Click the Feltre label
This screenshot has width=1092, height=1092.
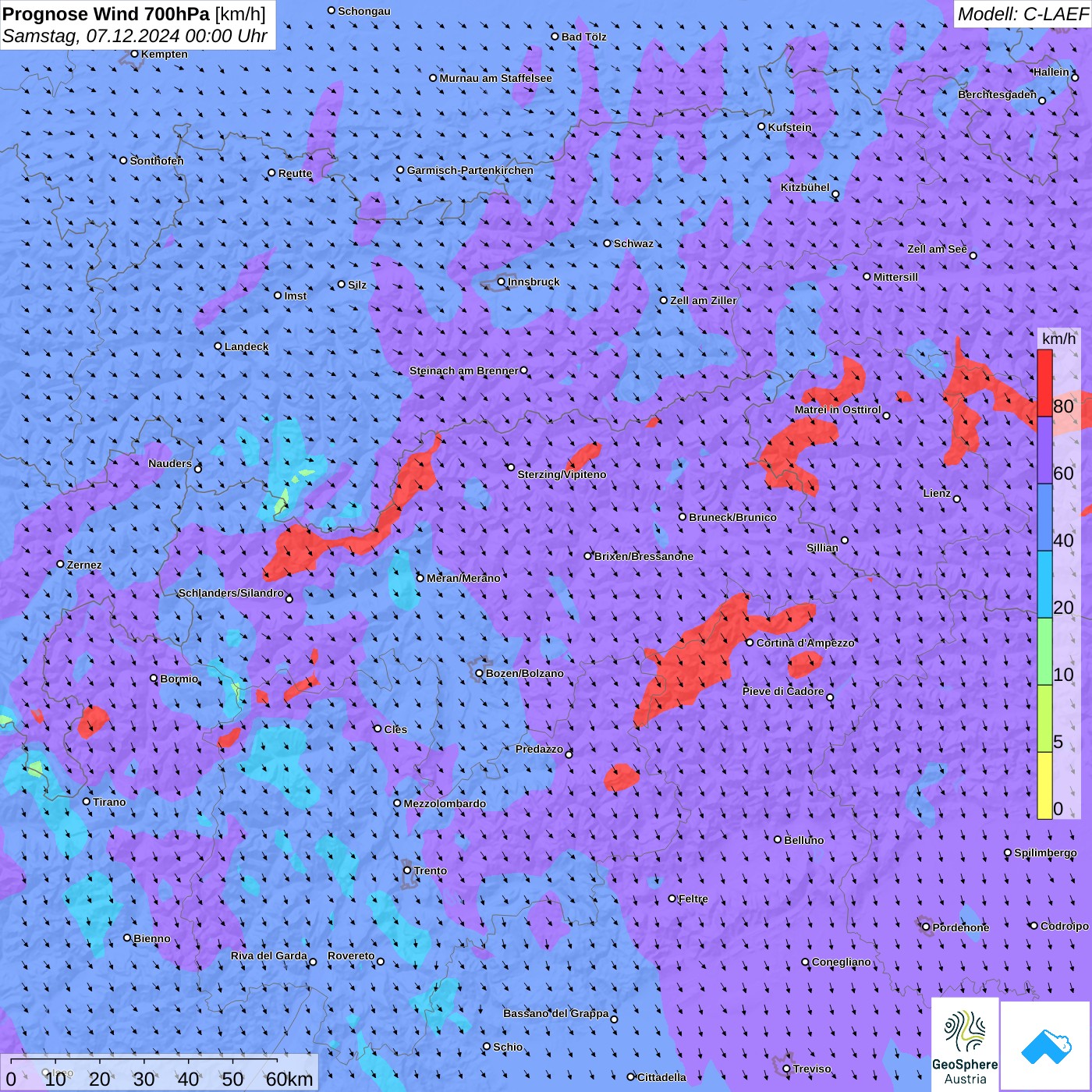693,899
